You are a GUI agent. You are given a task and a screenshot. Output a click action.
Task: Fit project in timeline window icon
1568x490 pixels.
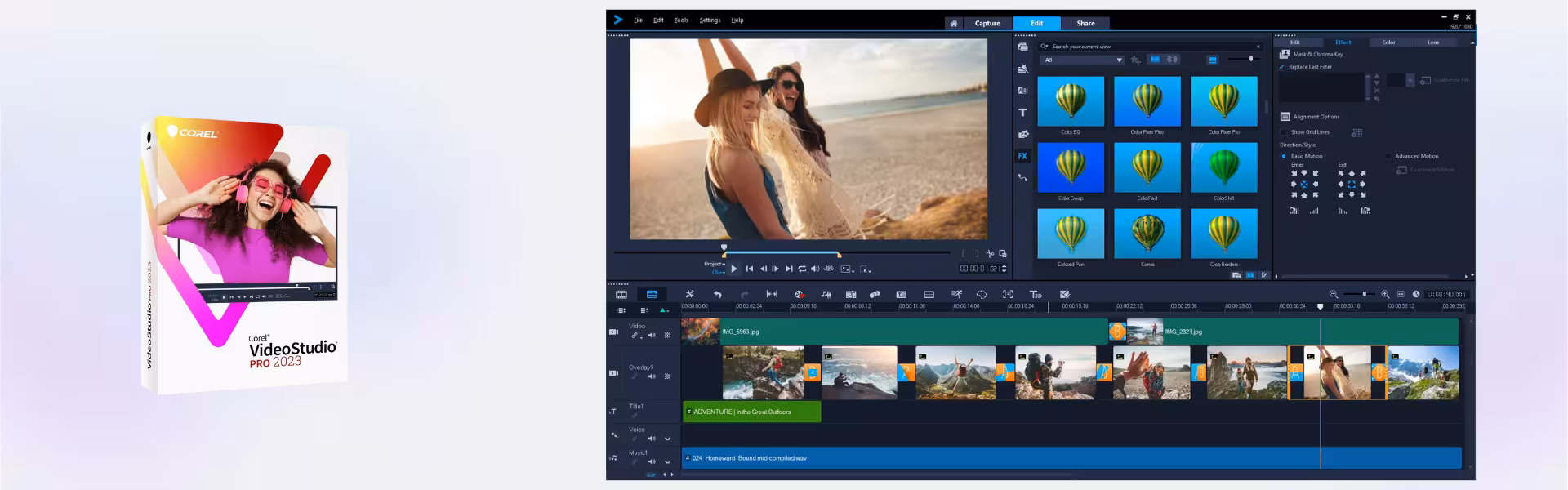tap(1401, 294)
